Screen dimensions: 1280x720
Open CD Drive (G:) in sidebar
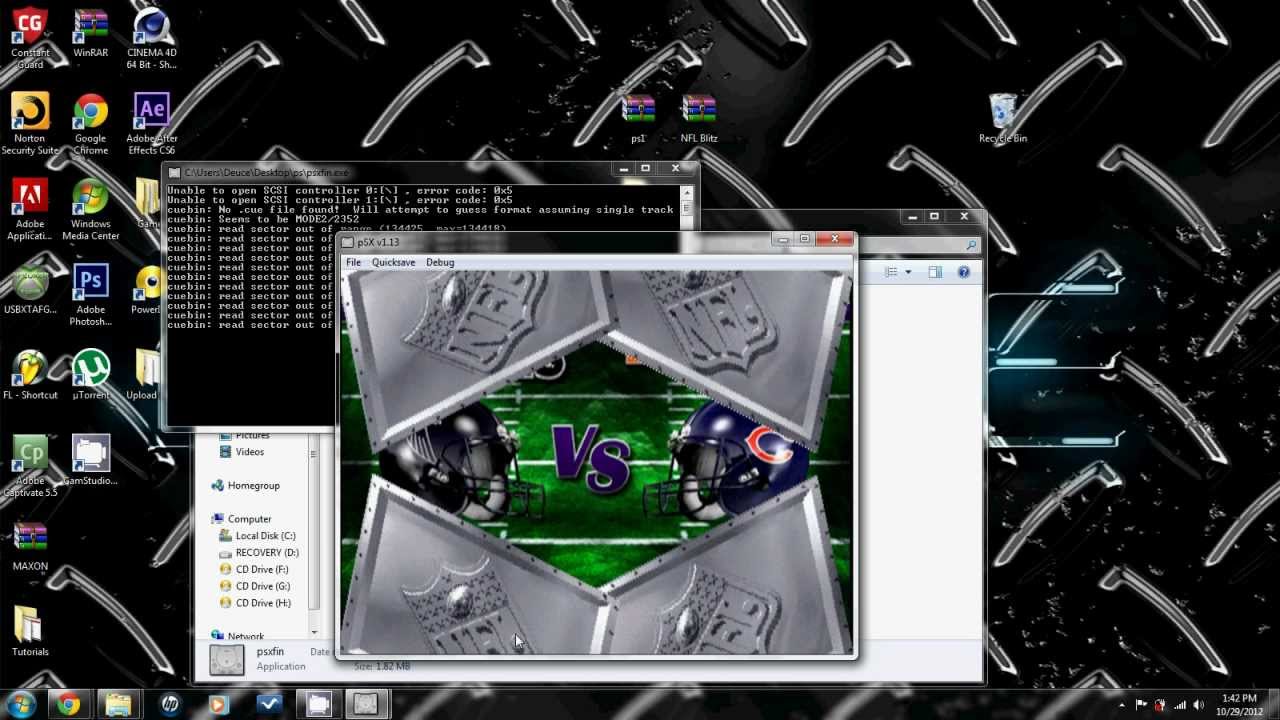[263, 587]
